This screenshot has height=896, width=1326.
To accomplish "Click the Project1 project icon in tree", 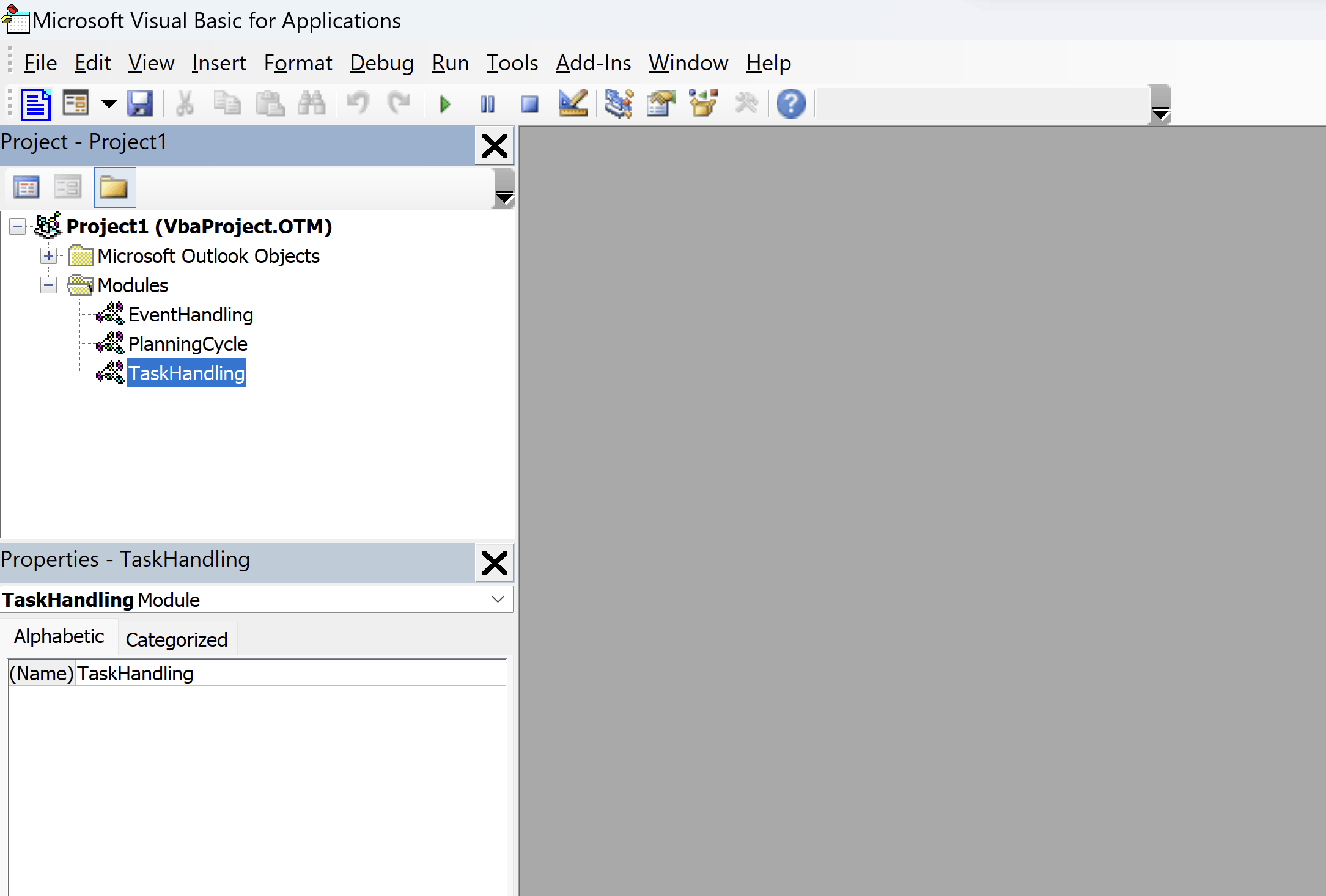I will click(x=48, y=226).
